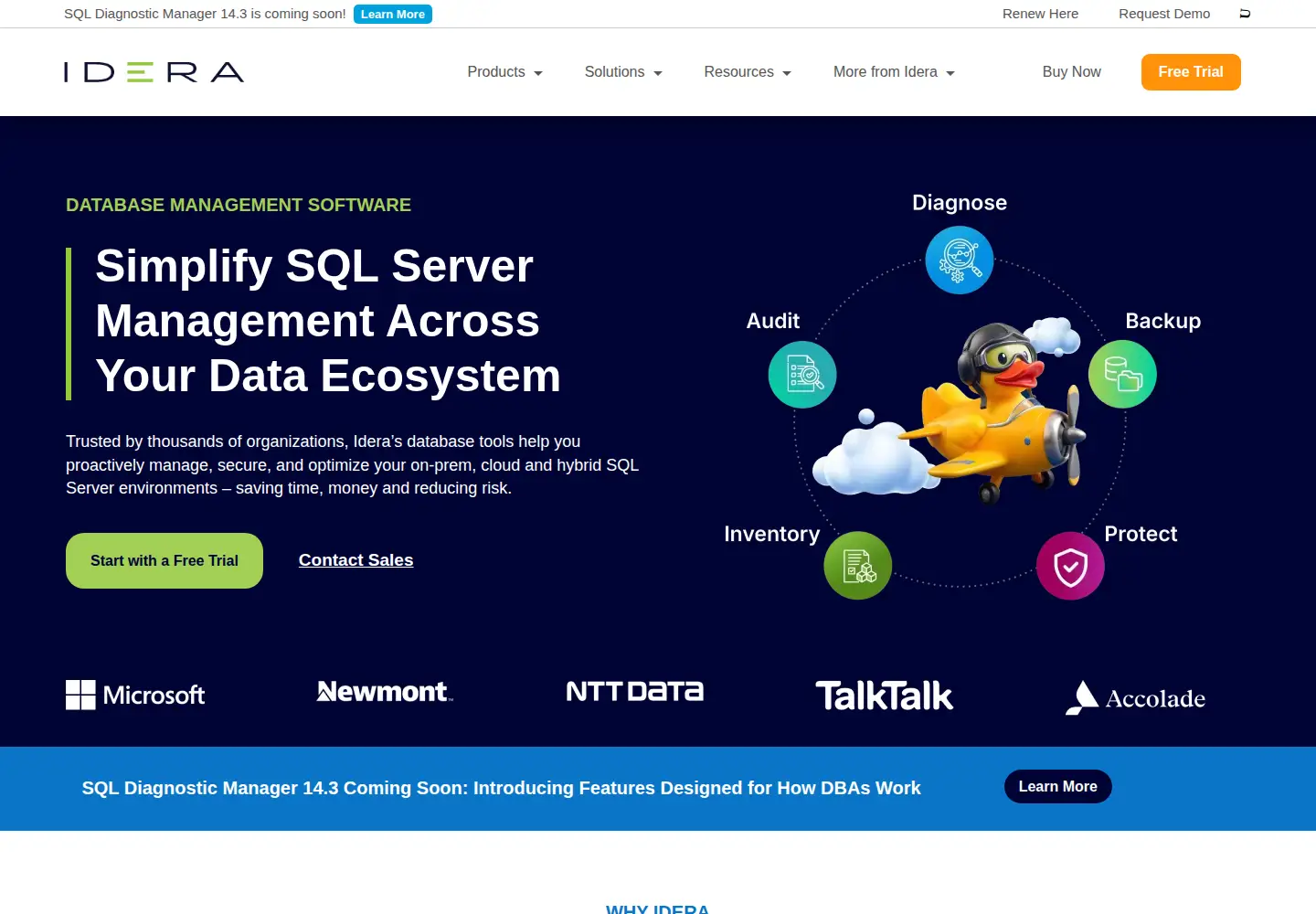Click the Backup circular icon
Viewport: 1316px width, 914px height.
[x=1122, y=375]
